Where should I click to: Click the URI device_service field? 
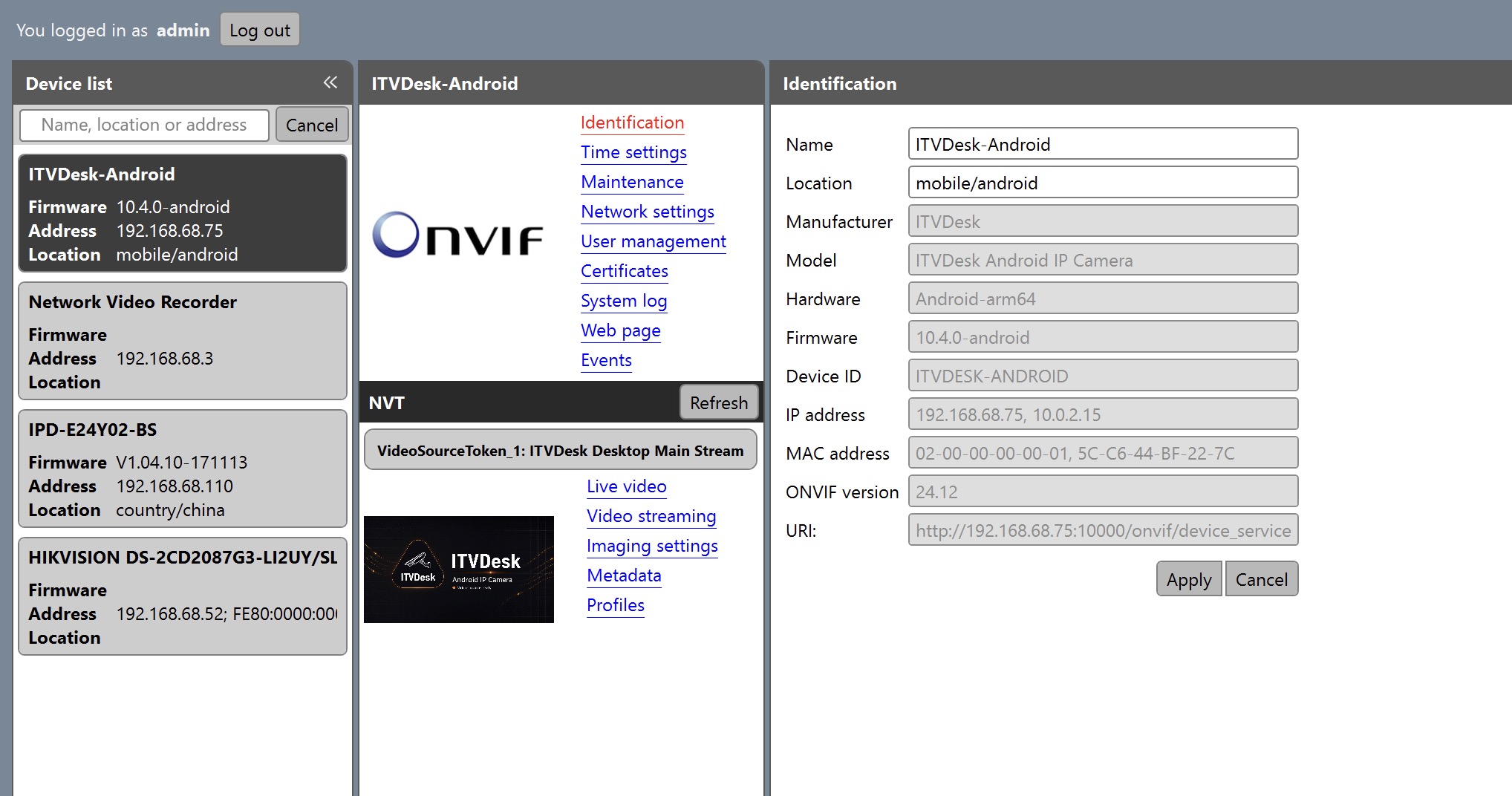pos(1103,530)
